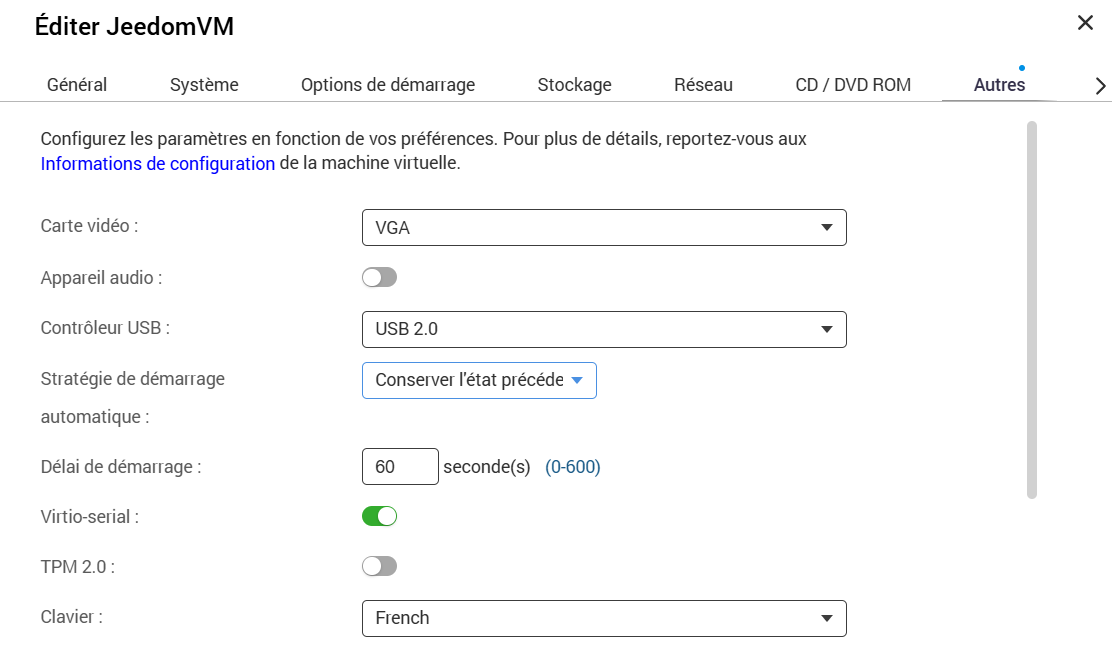Screen dimensions: 1112x669
Task: Enable the TPM 2.0 toggle
Action: [x=379, y=566]
